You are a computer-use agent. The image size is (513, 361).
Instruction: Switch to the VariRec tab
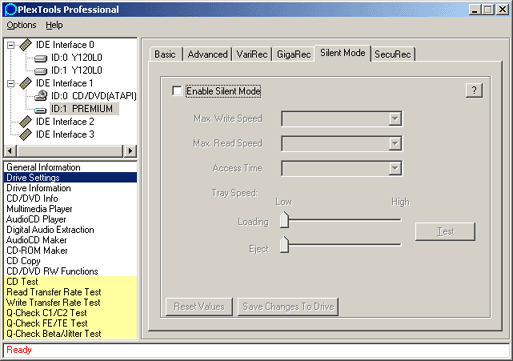click(x=252, y=54)
